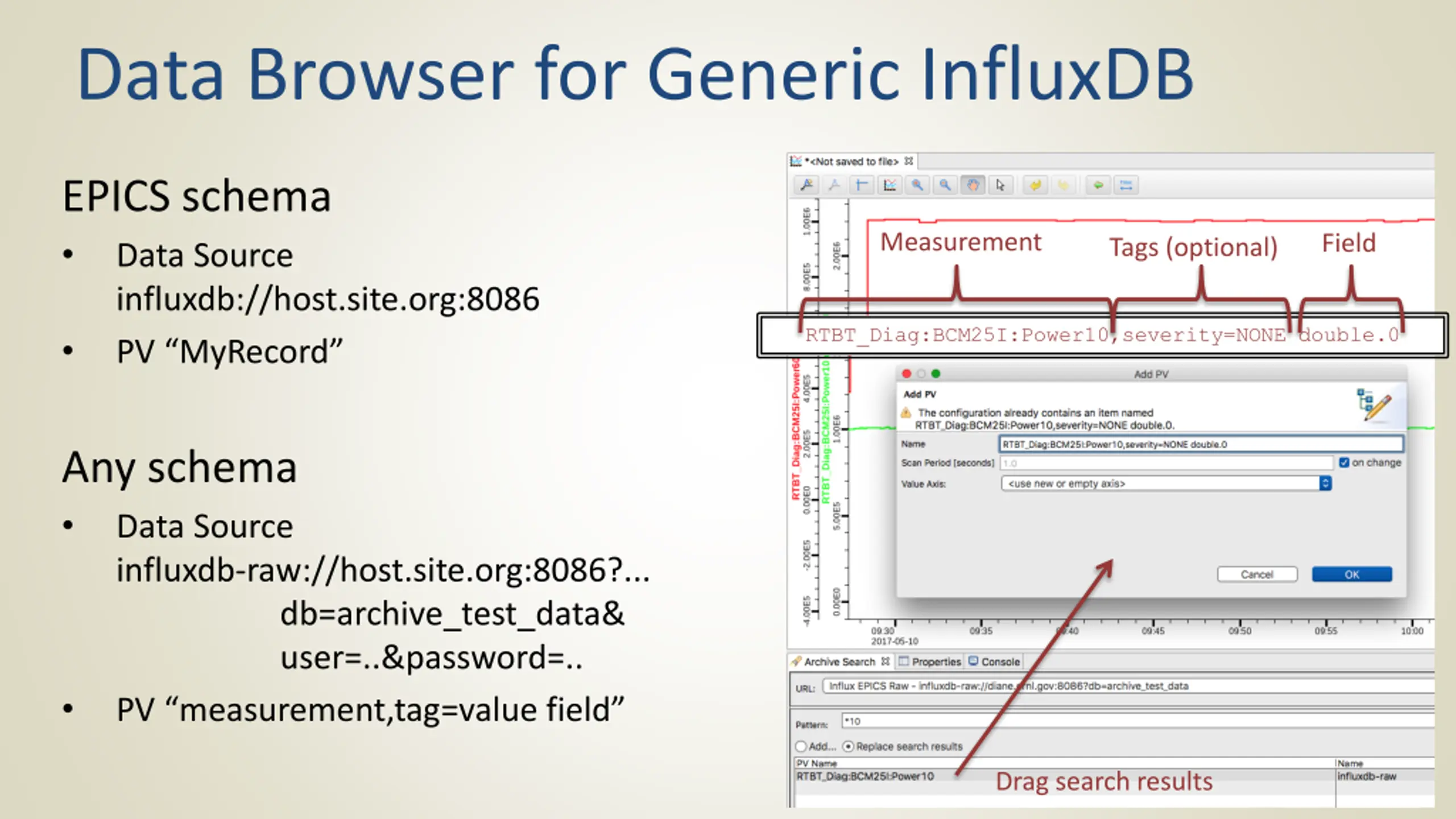Select the pan hand tool
1456x819 pixels.
[x=973, y=185]
